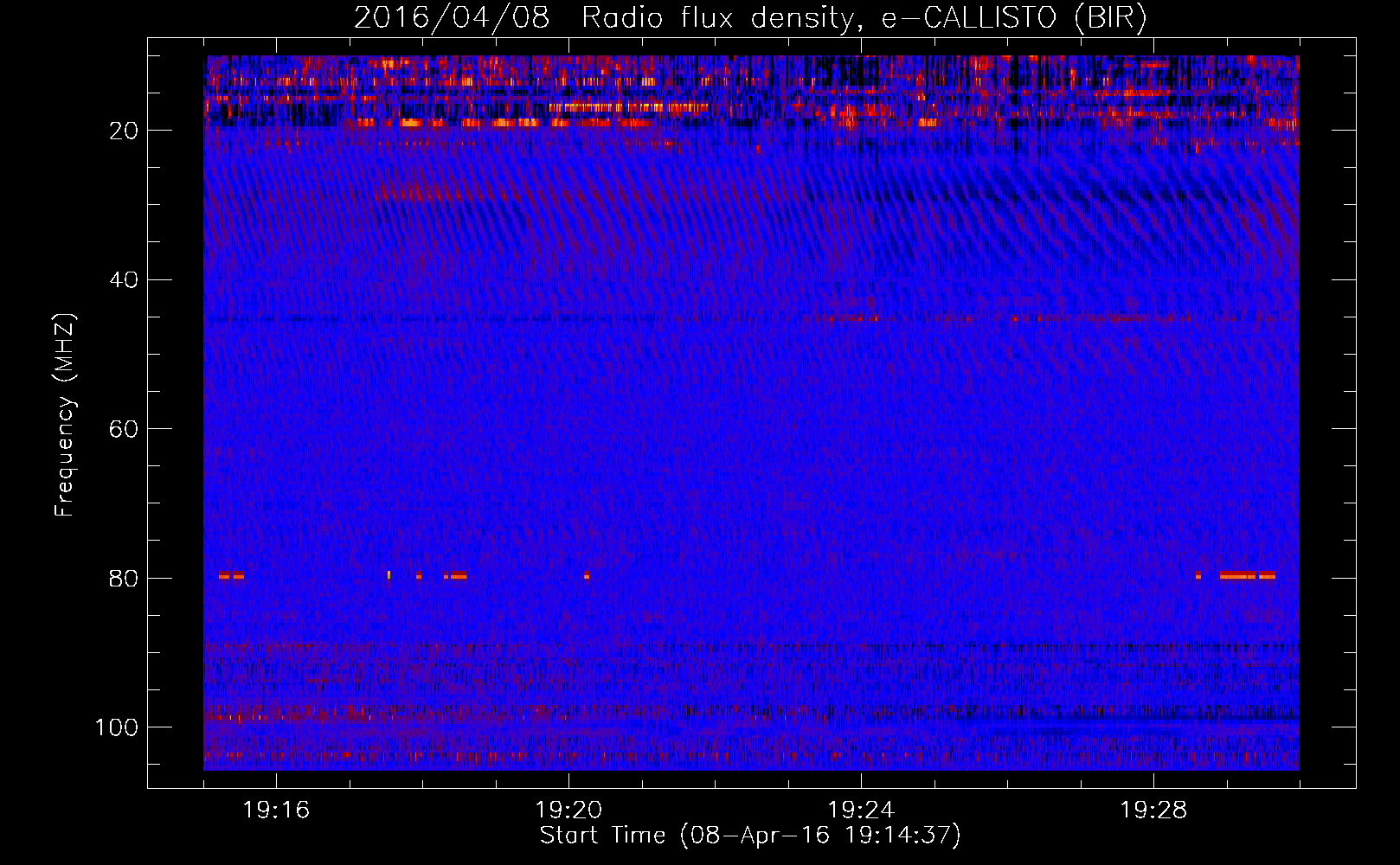Click the 19:28 time tick label

pos(1153,811)
